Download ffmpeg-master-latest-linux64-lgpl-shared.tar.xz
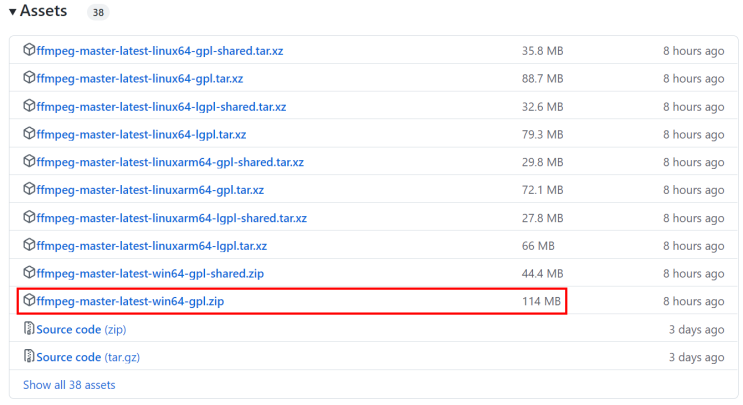743x405 pixels. point(161,107)
